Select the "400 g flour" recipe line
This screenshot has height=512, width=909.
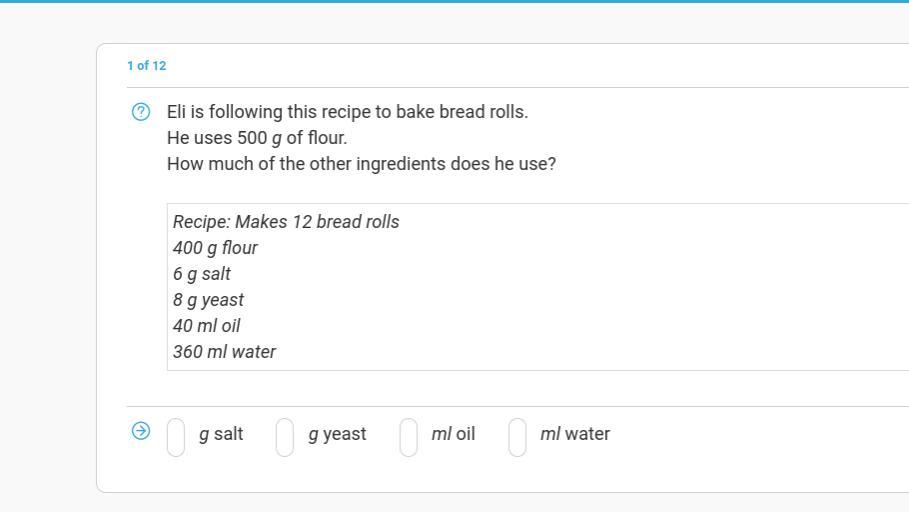click(x=215, y=248)
